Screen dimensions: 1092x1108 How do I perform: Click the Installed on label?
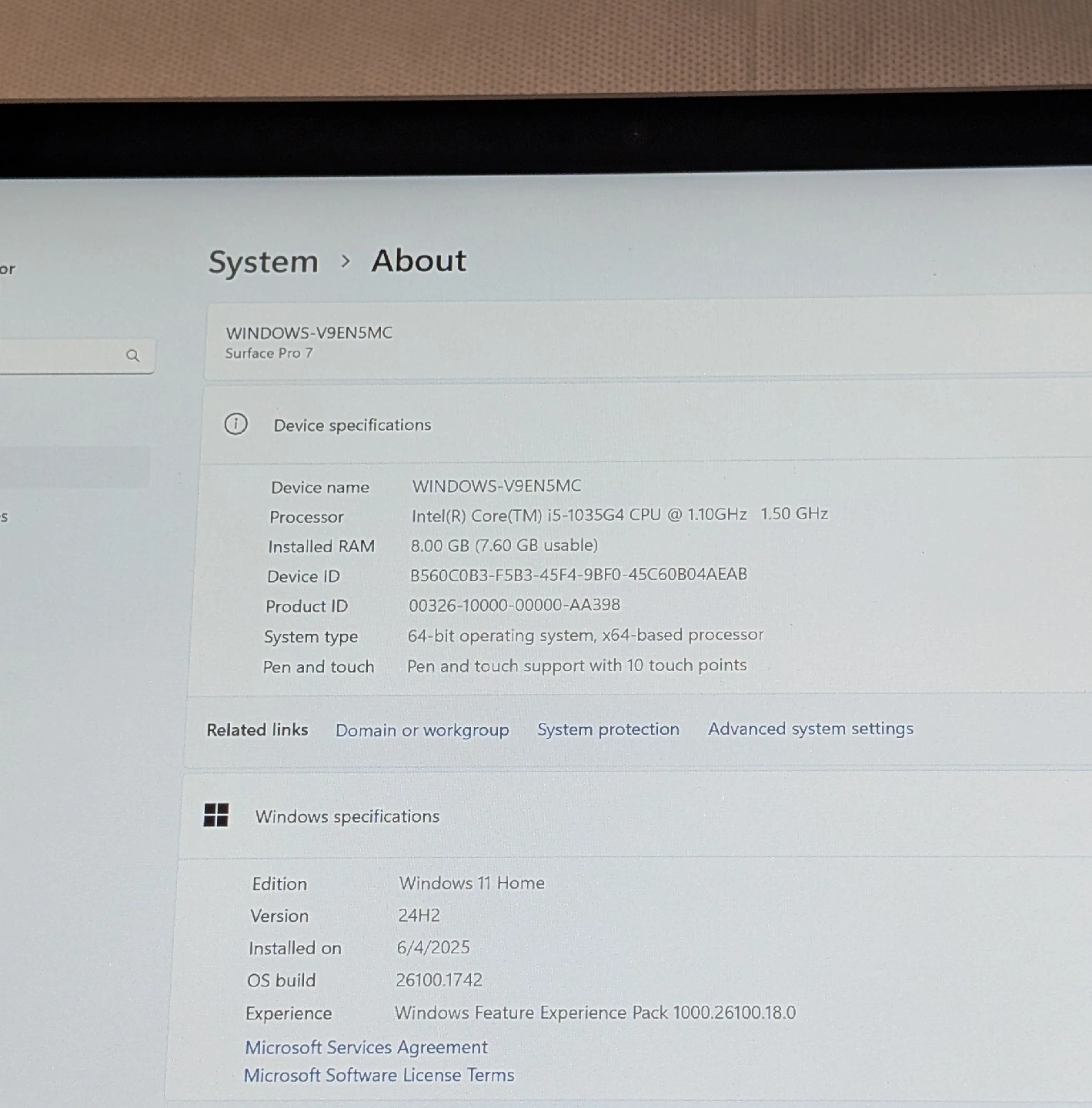[x=295, y=949]
